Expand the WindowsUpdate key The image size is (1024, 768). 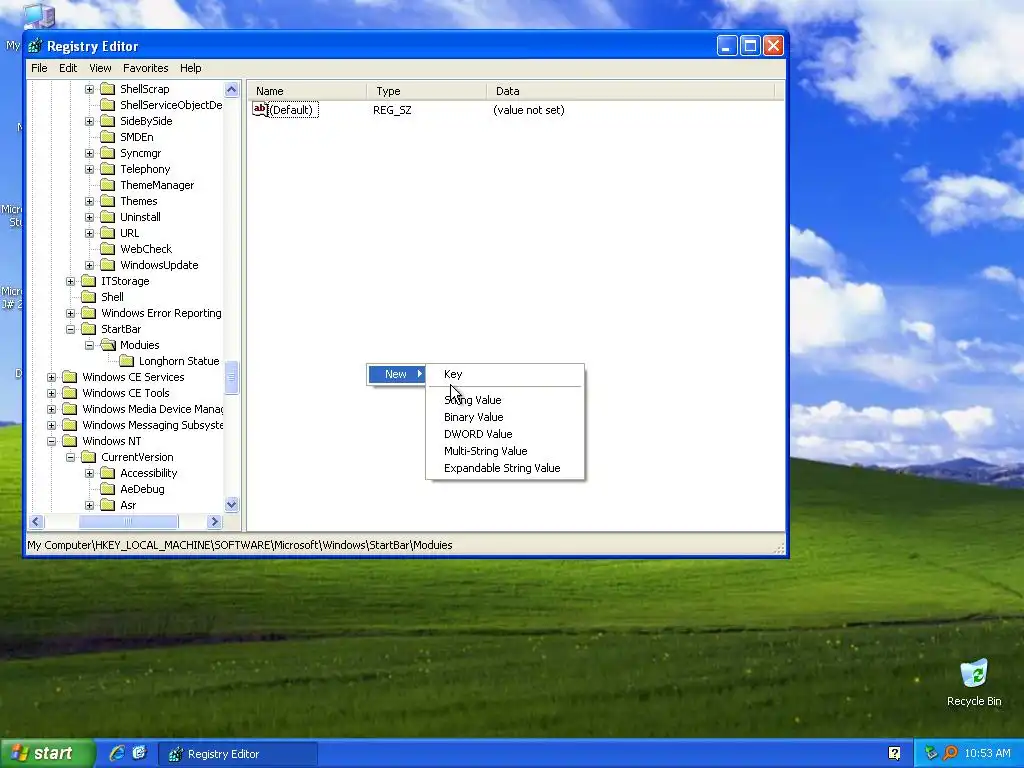click(x=89, y=265)
